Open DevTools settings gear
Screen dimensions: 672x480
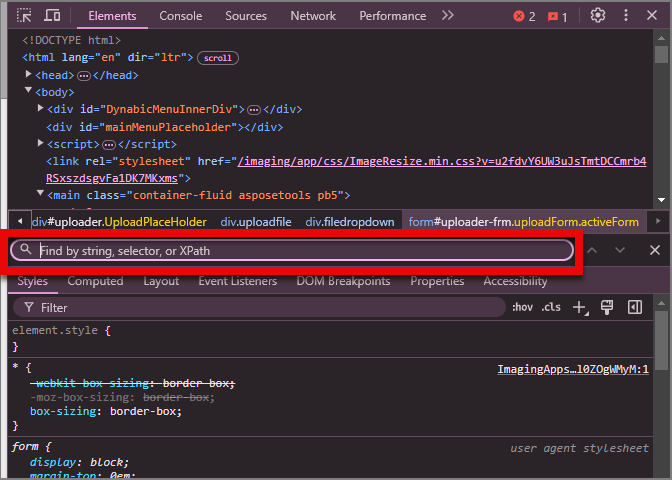[x=598, y=16]
